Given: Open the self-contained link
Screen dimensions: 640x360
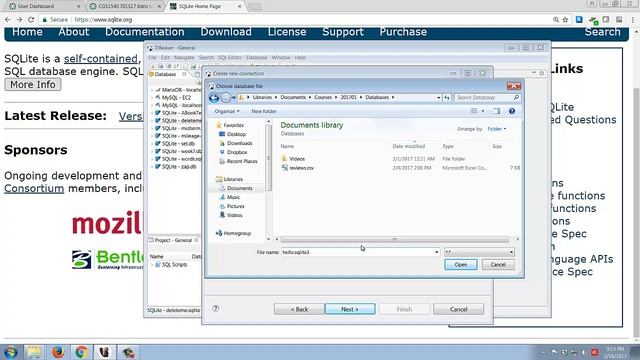Looking at the screenshot, I should [101, 59].
